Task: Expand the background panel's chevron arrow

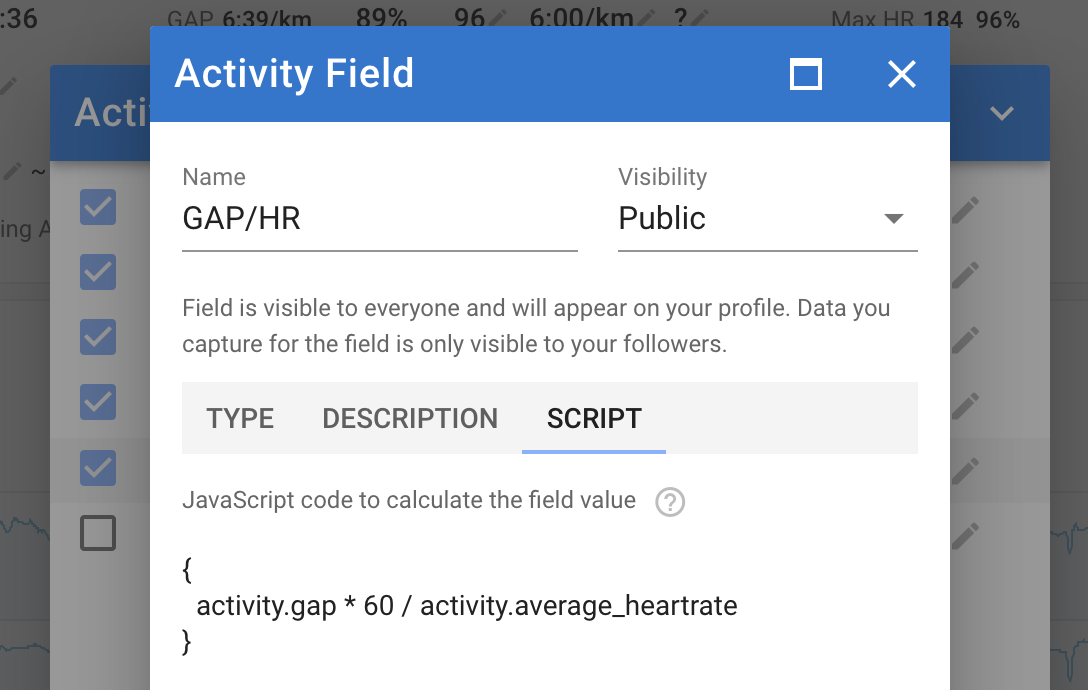Action: (1001, 112)
